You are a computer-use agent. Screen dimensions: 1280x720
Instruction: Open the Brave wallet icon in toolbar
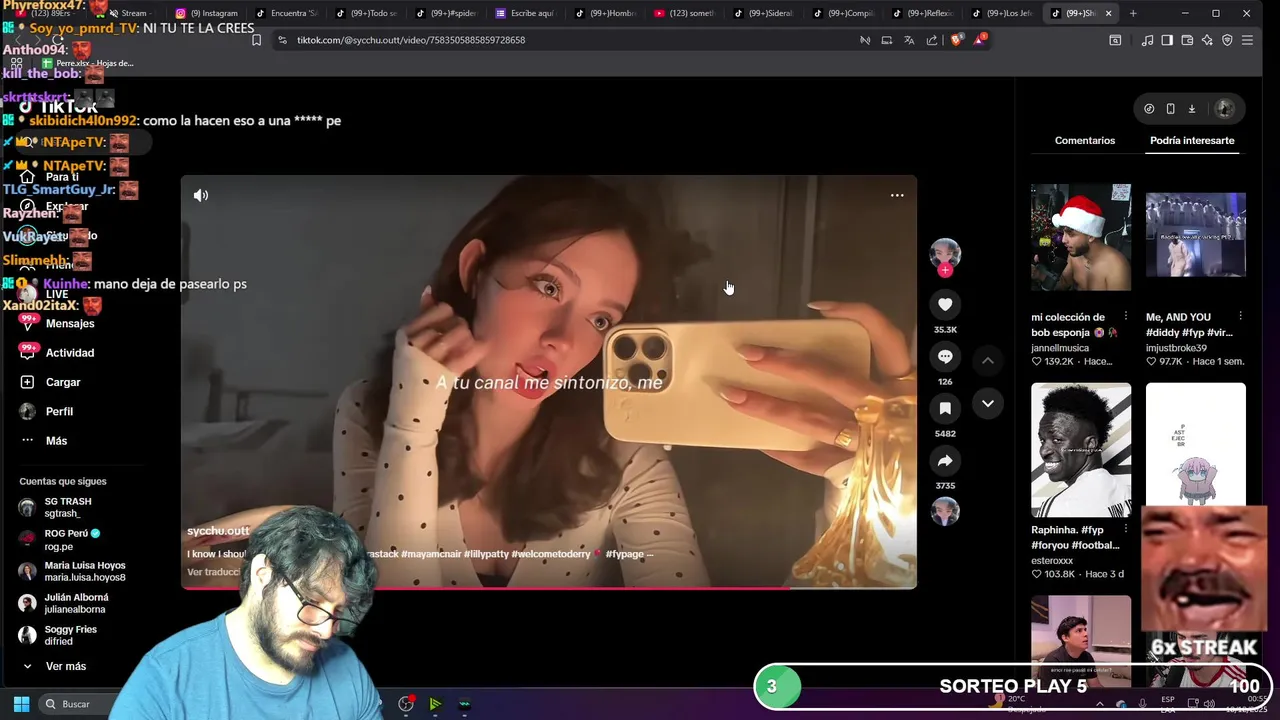click(1187, 40)
